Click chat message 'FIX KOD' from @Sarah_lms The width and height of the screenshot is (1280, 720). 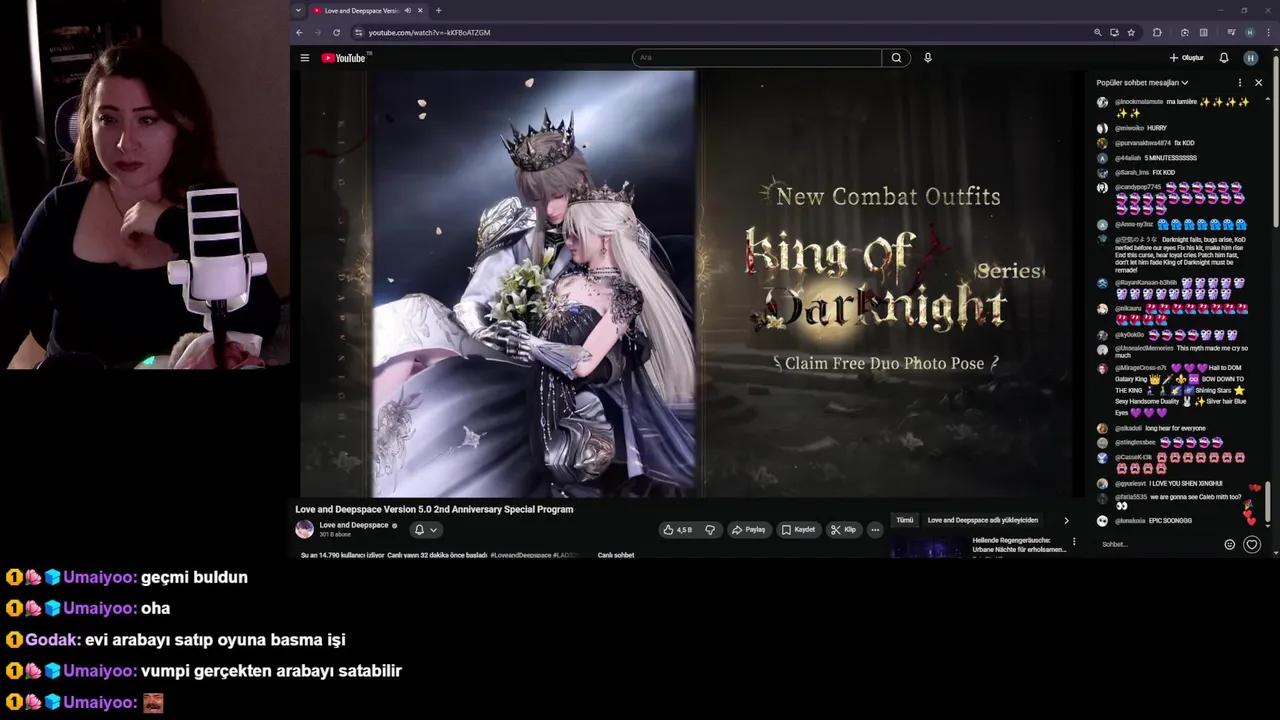tap(1137, 172)
